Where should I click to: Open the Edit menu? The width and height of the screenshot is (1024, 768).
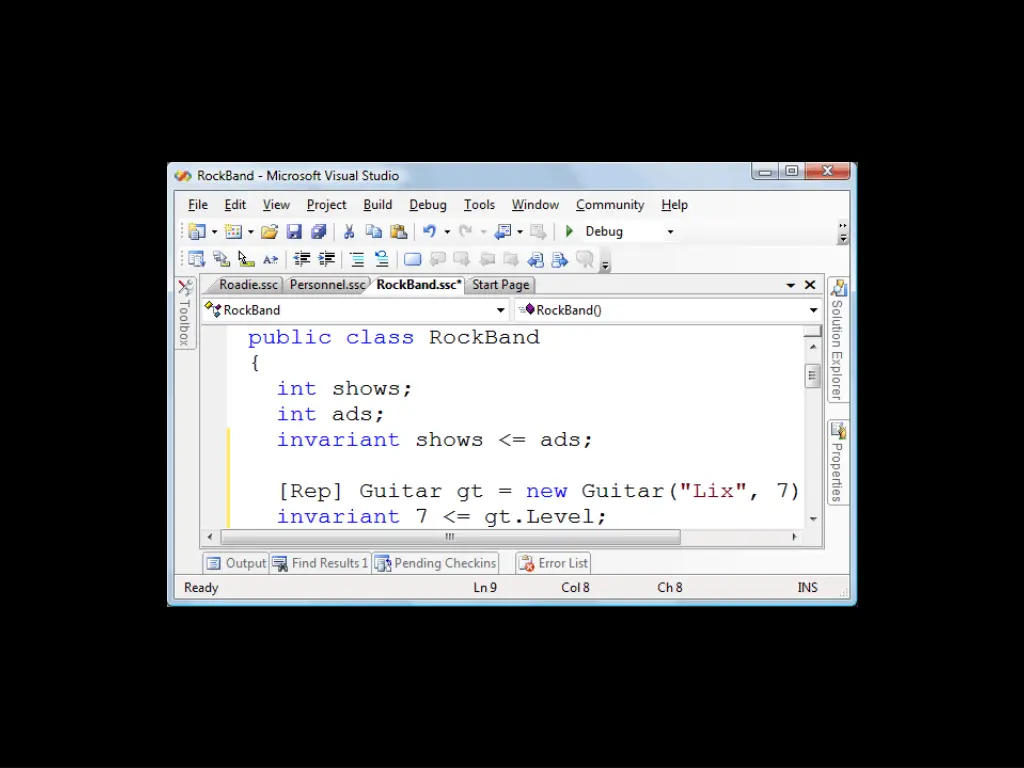235,204
